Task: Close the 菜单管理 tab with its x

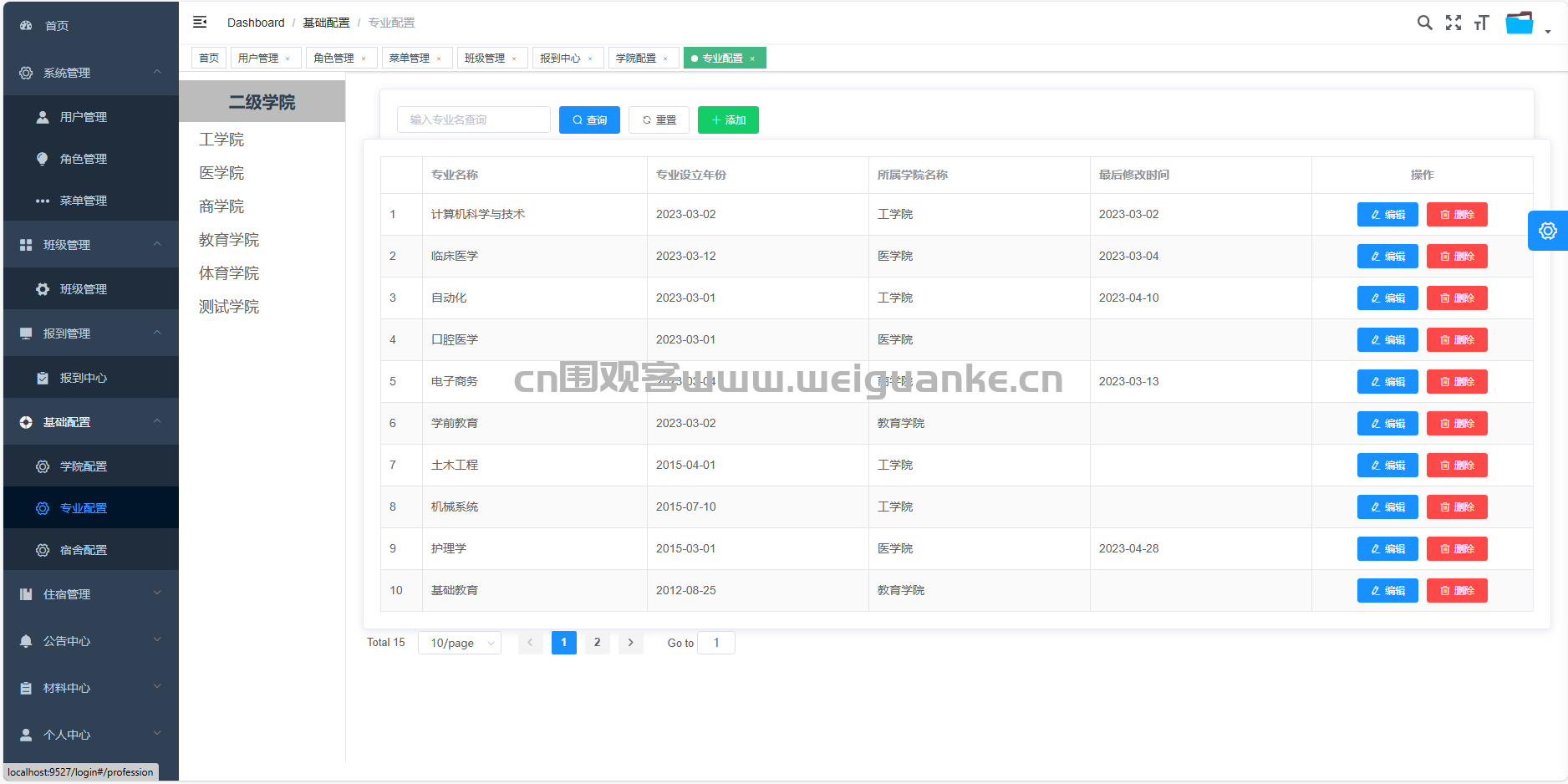Action: pyautogui.click(x=439, y=59)
